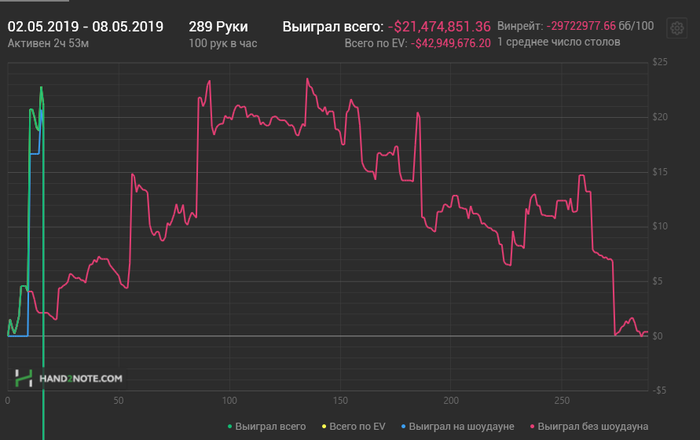Open the graph settings gear icon
Image resolution: width=700 pixels, height=440 pixels.
677,29
